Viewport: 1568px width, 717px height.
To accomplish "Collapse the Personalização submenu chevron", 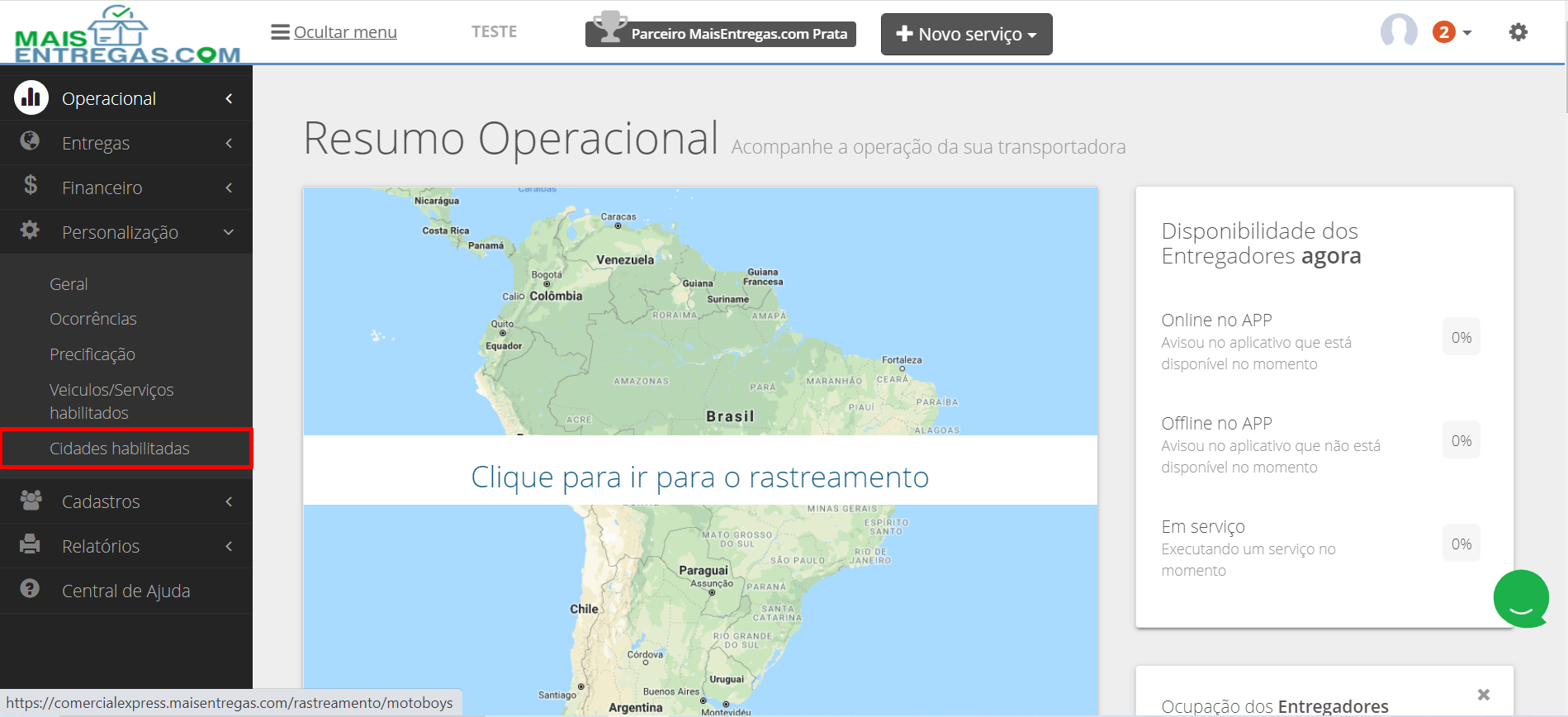I will 229,232.
